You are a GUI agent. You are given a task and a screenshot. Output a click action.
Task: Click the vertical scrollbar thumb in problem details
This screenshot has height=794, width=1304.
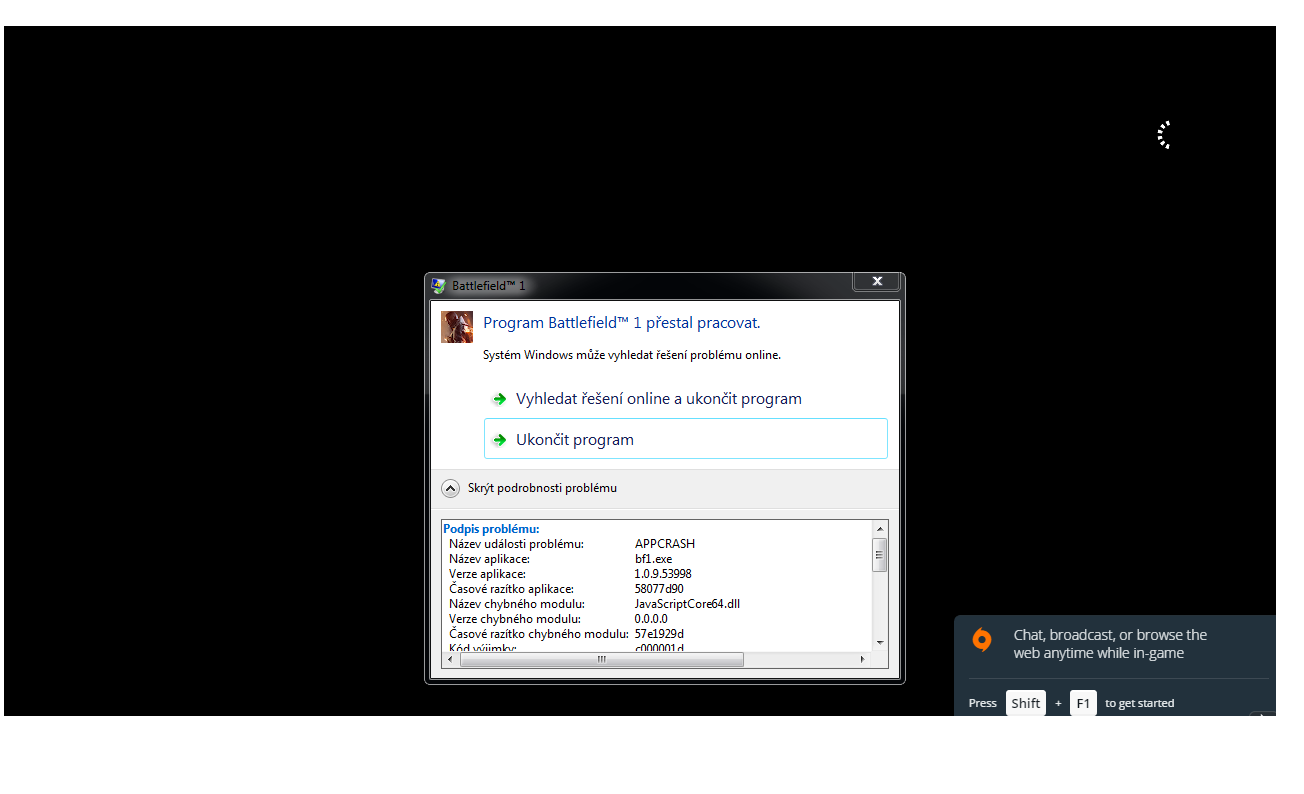point(880,555)
